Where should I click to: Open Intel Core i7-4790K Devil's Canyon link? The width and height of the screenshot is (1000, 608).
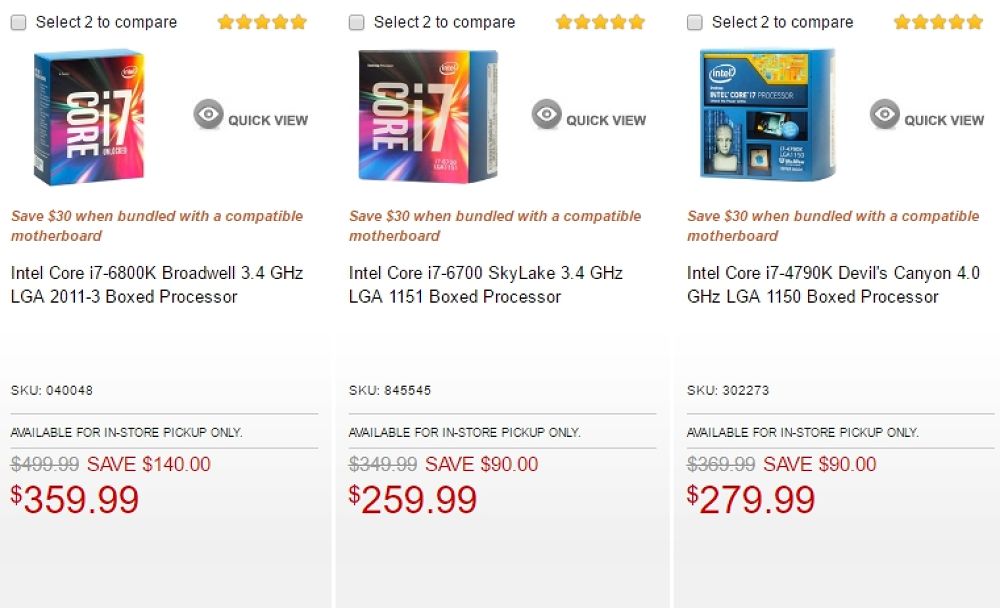832,284
